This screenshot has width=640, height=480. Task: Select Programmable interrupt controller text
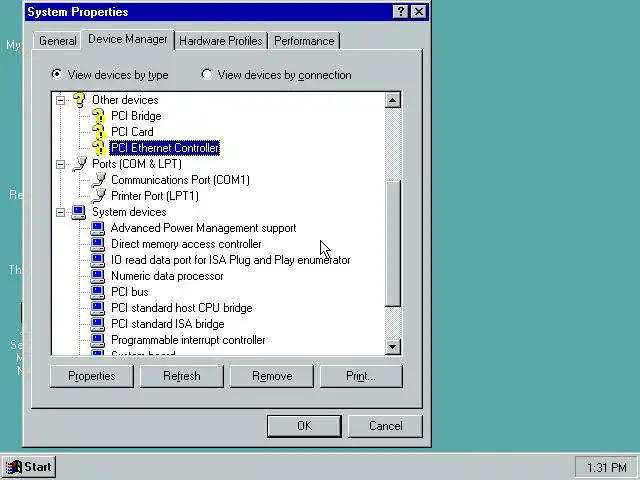[188, 340]
